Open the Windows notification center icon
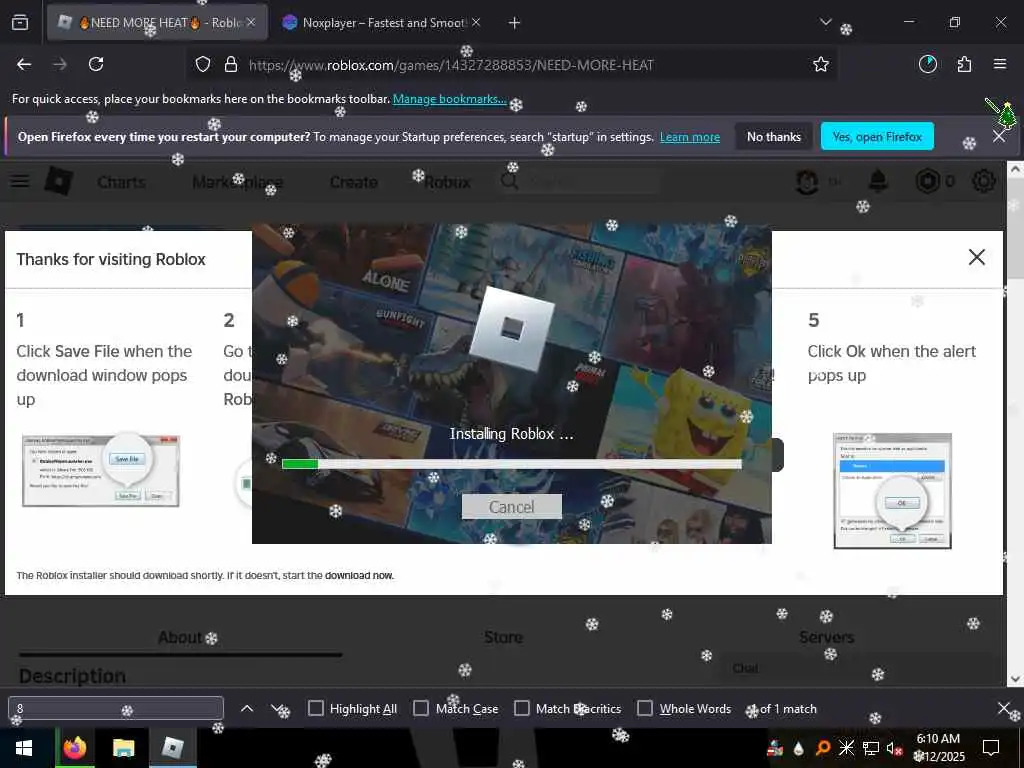The image size is (1024, 768). coord(991,748)
